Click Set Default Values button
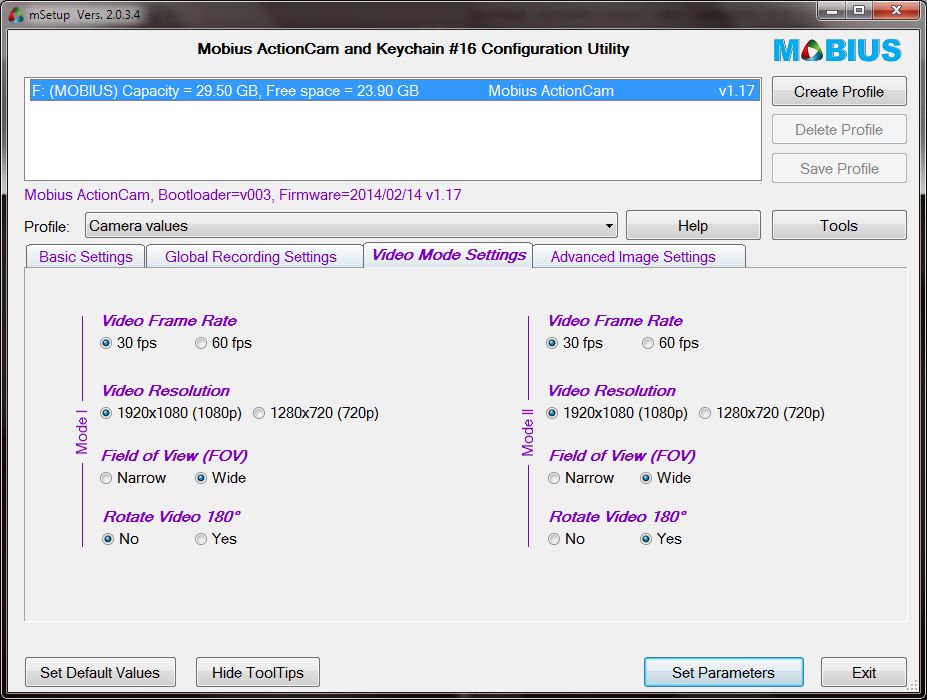 (100, 672)
